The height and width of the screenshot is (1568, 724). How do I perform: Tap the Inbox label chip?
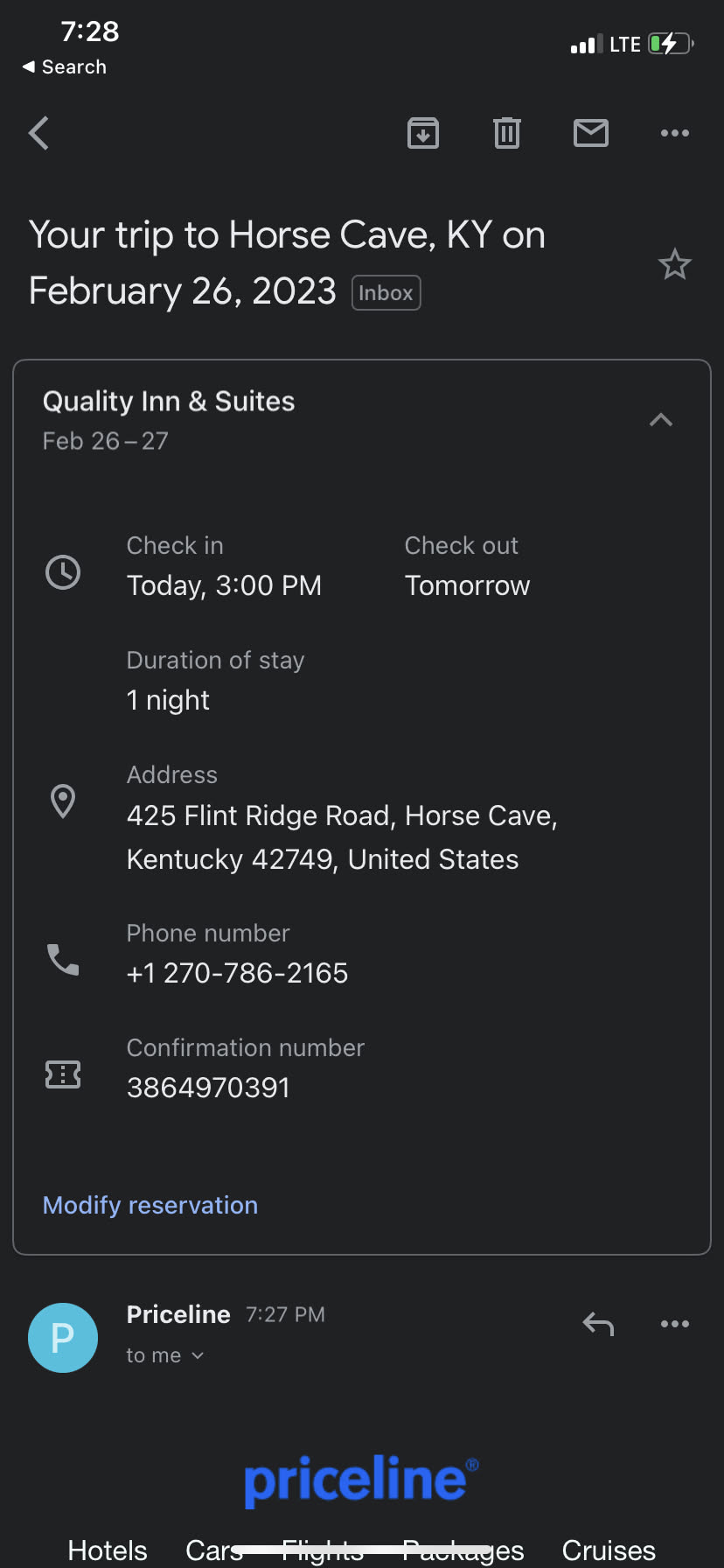pyautogui.click(x=386, y=293)
